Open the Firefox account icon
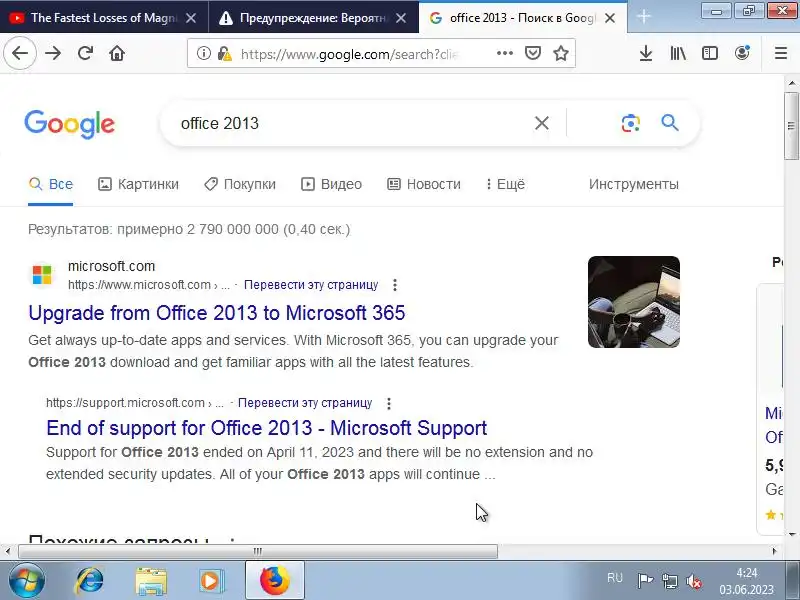The image size is (800, 600). click(x=742, y=53)
